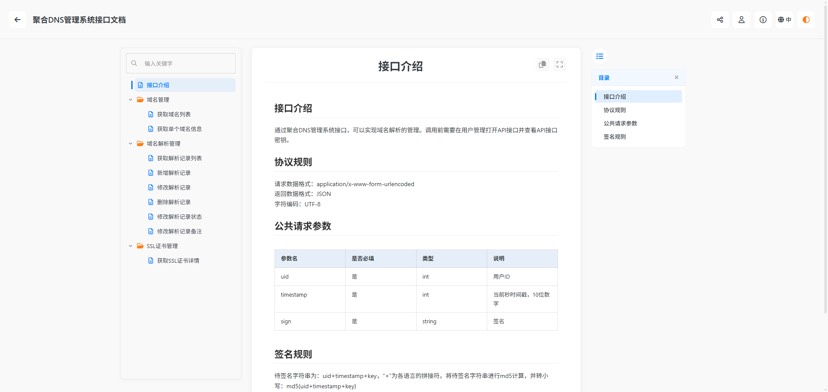This screenshot has height=392, width=828.
Task: Click the 用户ID description cell
Action: tap(522, 277)
